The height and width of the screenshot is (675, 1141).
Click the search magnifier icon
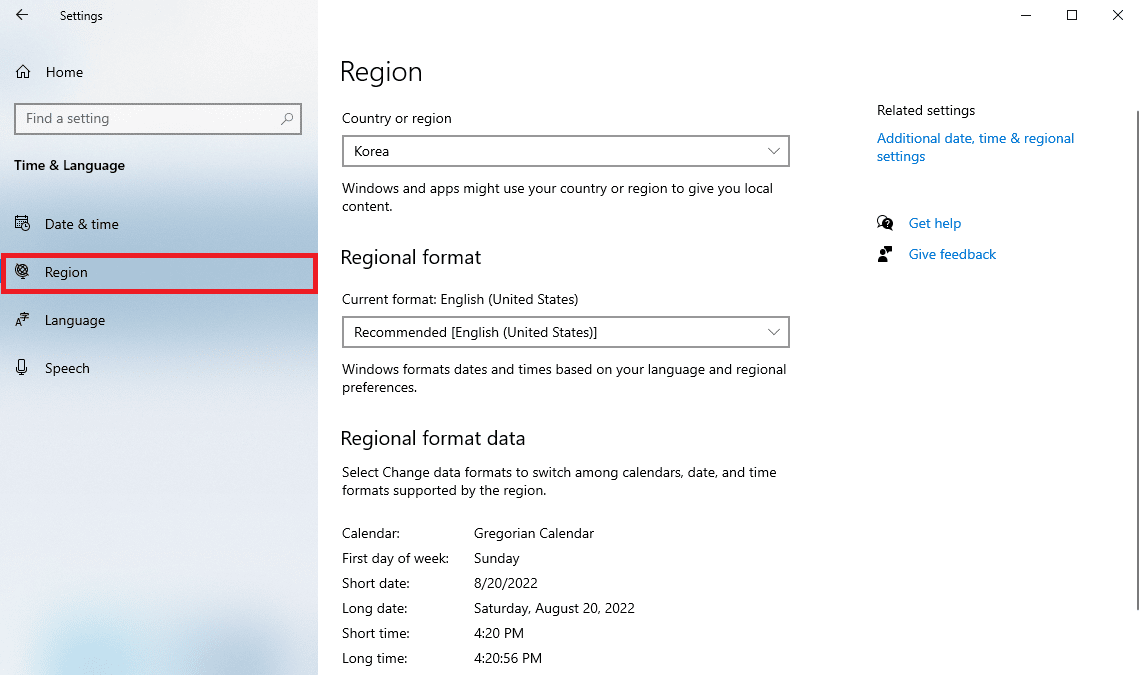pyautogui.click(x=287, y=118)
